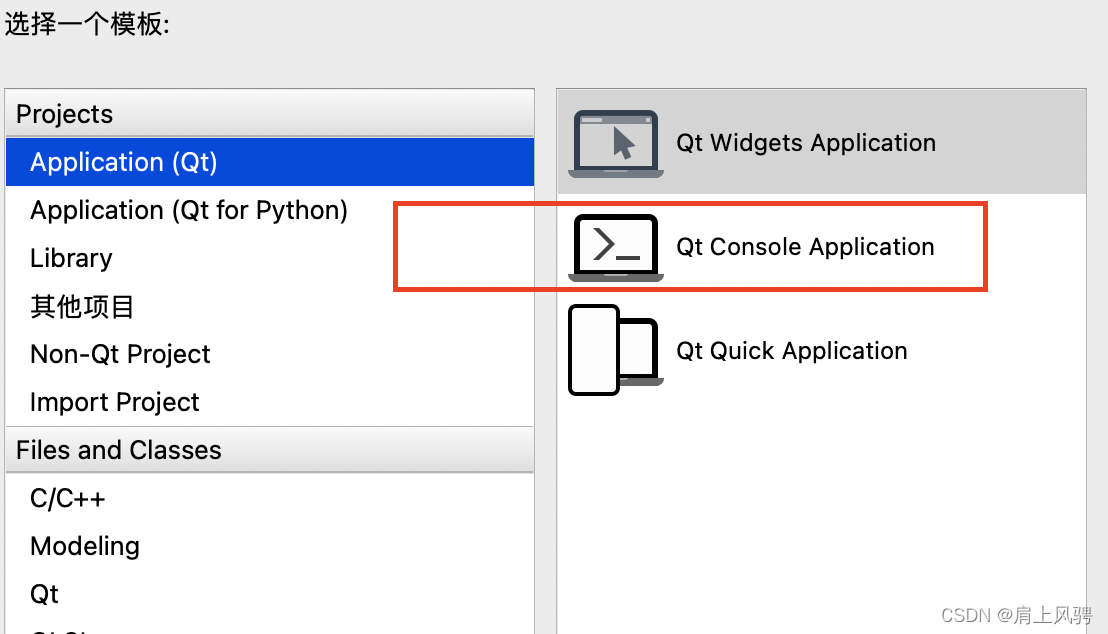Click the Projects section header
1108x634 pixels.
[270, 113]
